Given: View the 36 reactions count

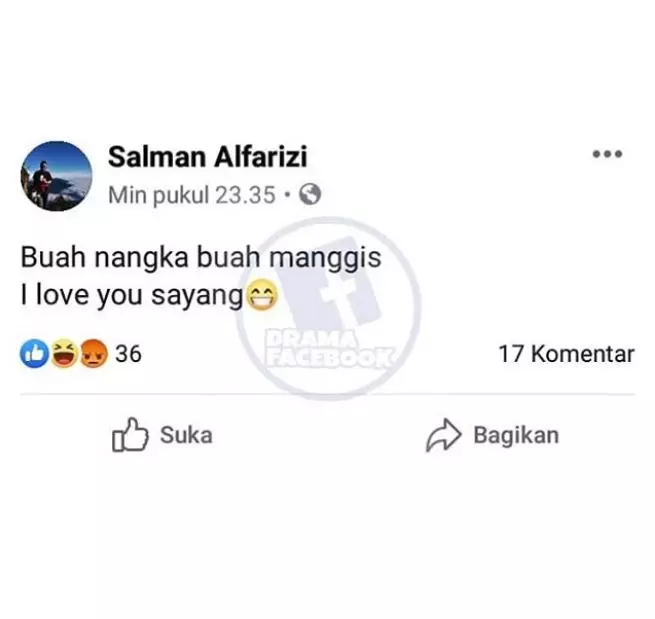Looking at the screenshot, I should click(x=128, y=354).
